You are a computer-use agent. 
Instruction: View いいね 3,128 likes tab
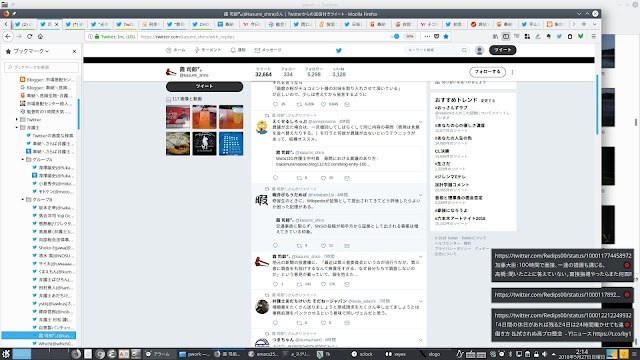coord(338,72)
